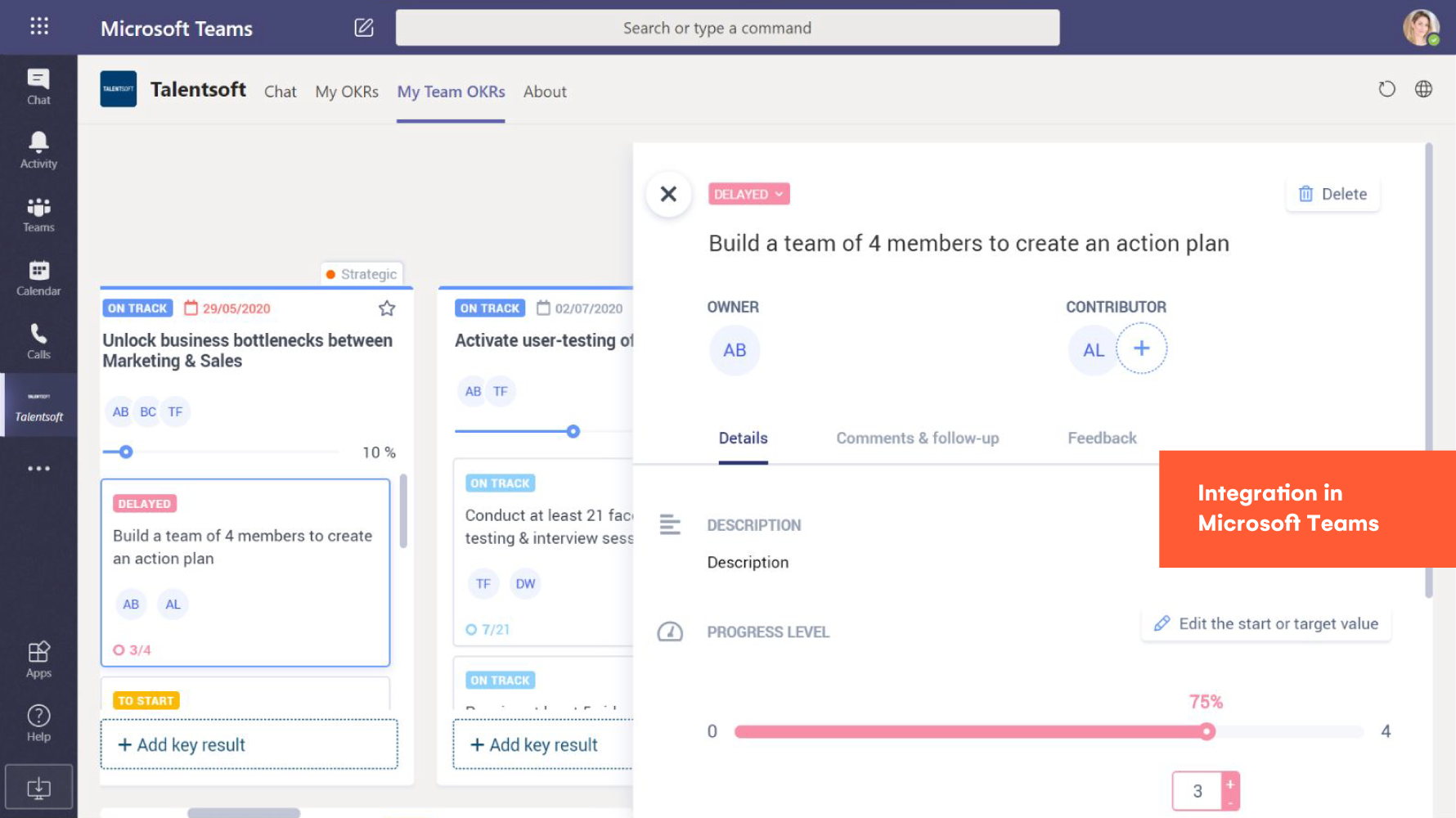Viewport: 1456px width, 818px height.
Task: Click the AB owner avatar in the panel
Action: pyautogui.click(x=735, y=350)
